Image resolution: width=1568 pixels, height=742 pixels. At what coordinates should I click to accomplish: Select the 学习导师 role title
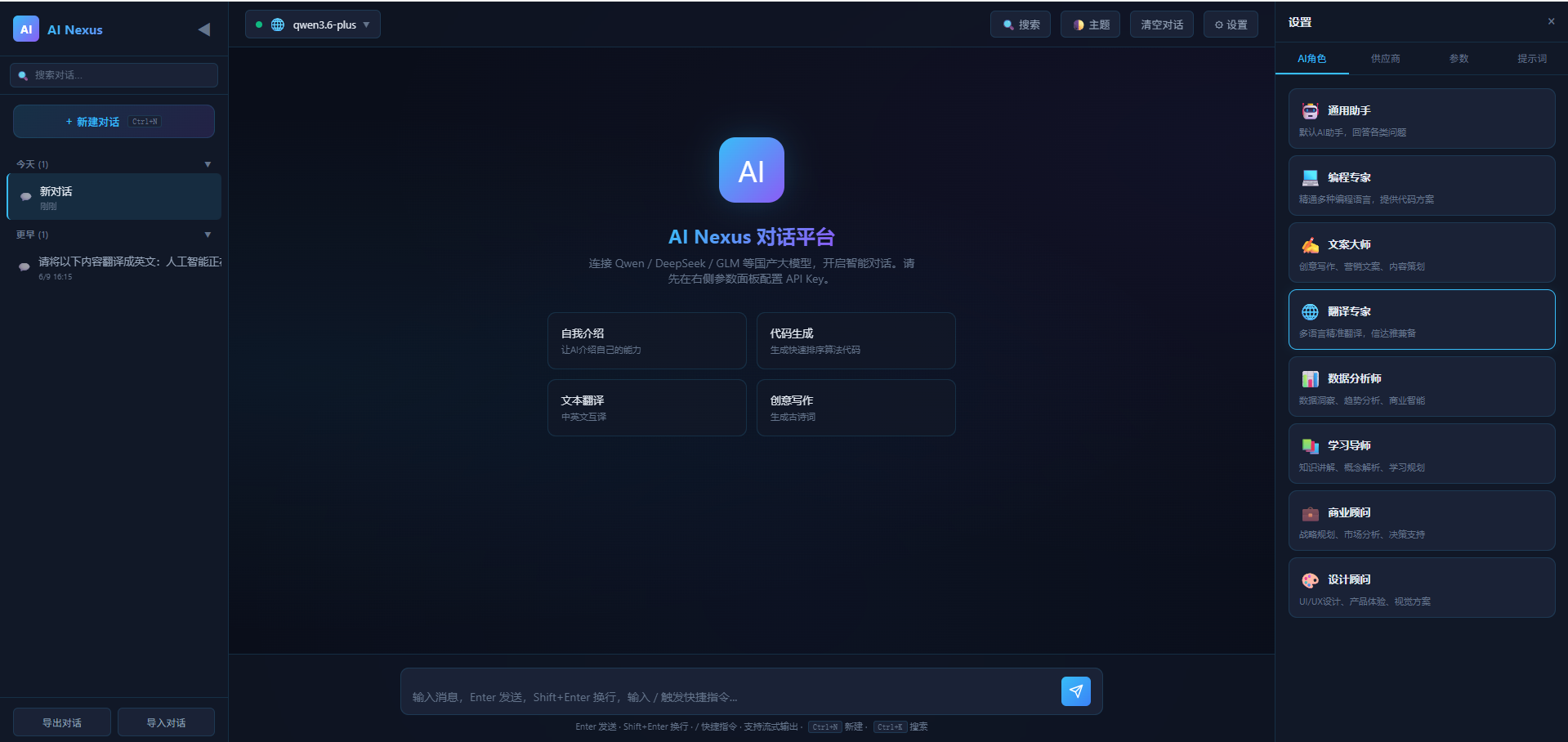pyautogui.click(x=1349, y=446)
